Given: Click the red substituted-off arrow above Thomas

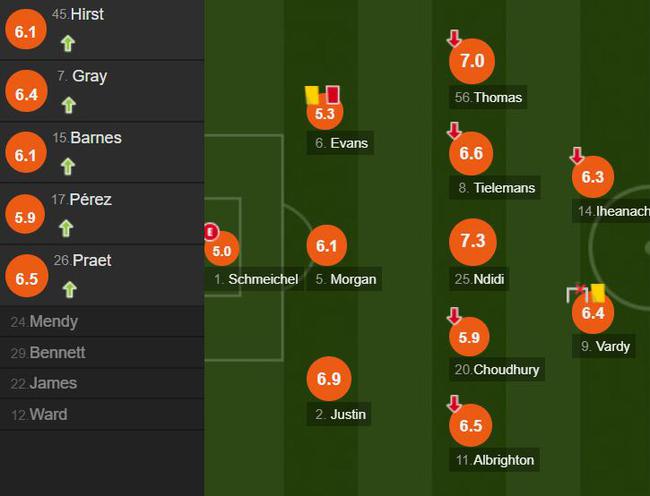Looking at the screenshot, I should pyautogui.click(x=454, y=38).
